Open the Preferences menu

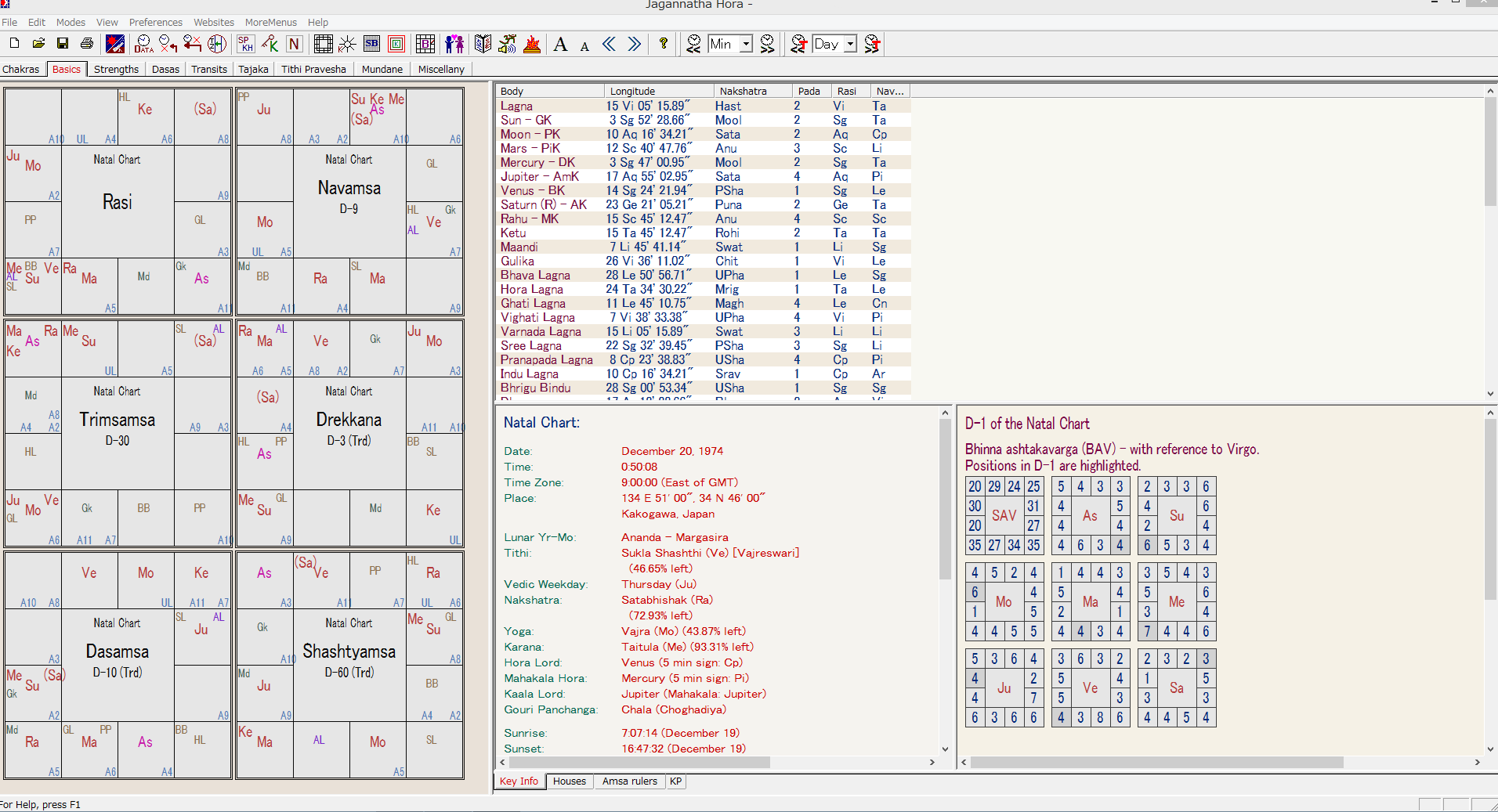point(155,22)
